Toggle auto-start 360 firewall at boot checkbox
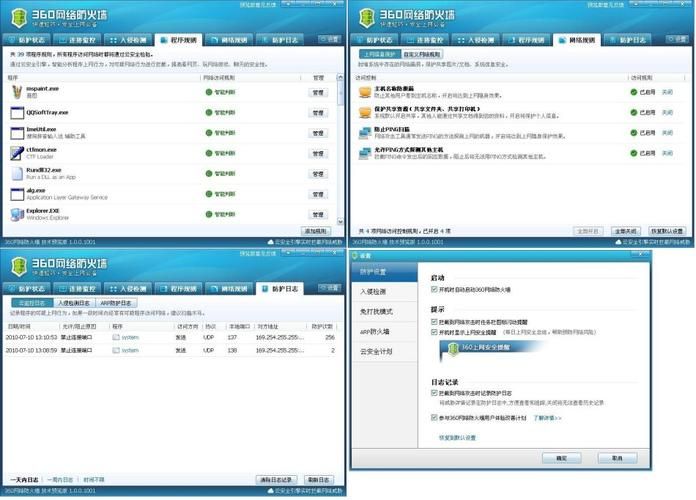 coord(434,290)
